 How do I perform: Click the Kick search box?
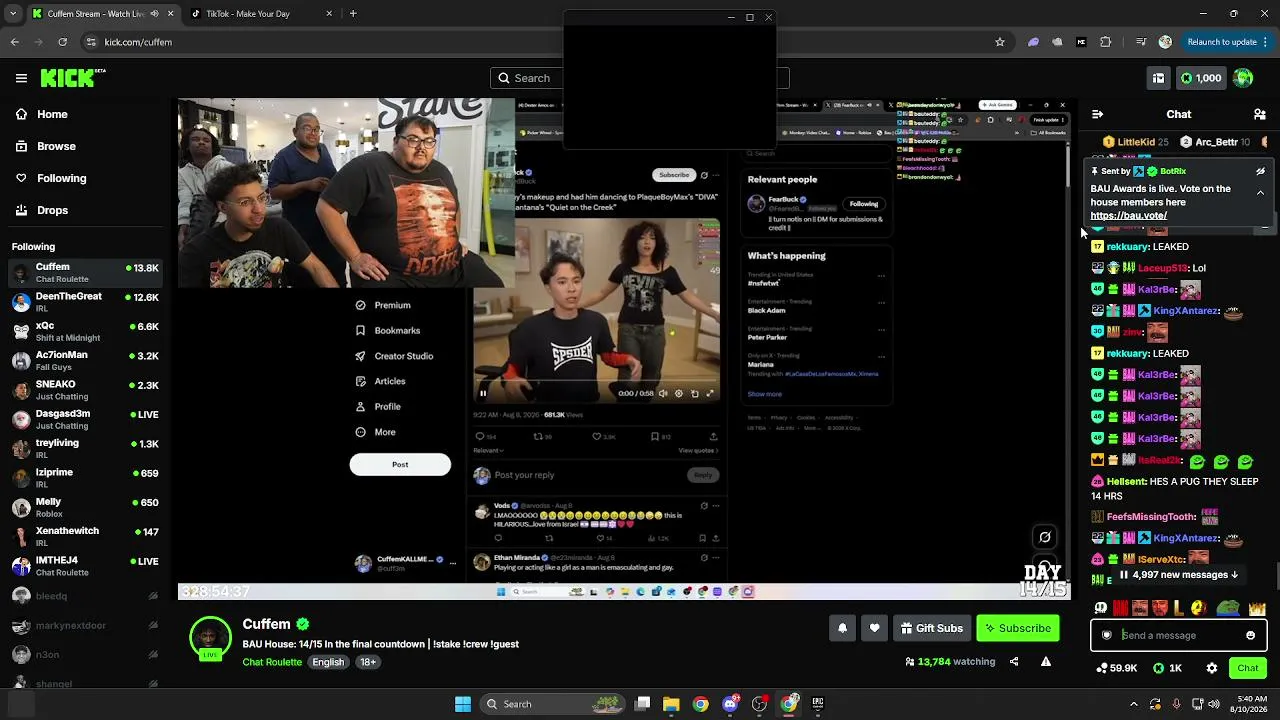tap(640, 78)
